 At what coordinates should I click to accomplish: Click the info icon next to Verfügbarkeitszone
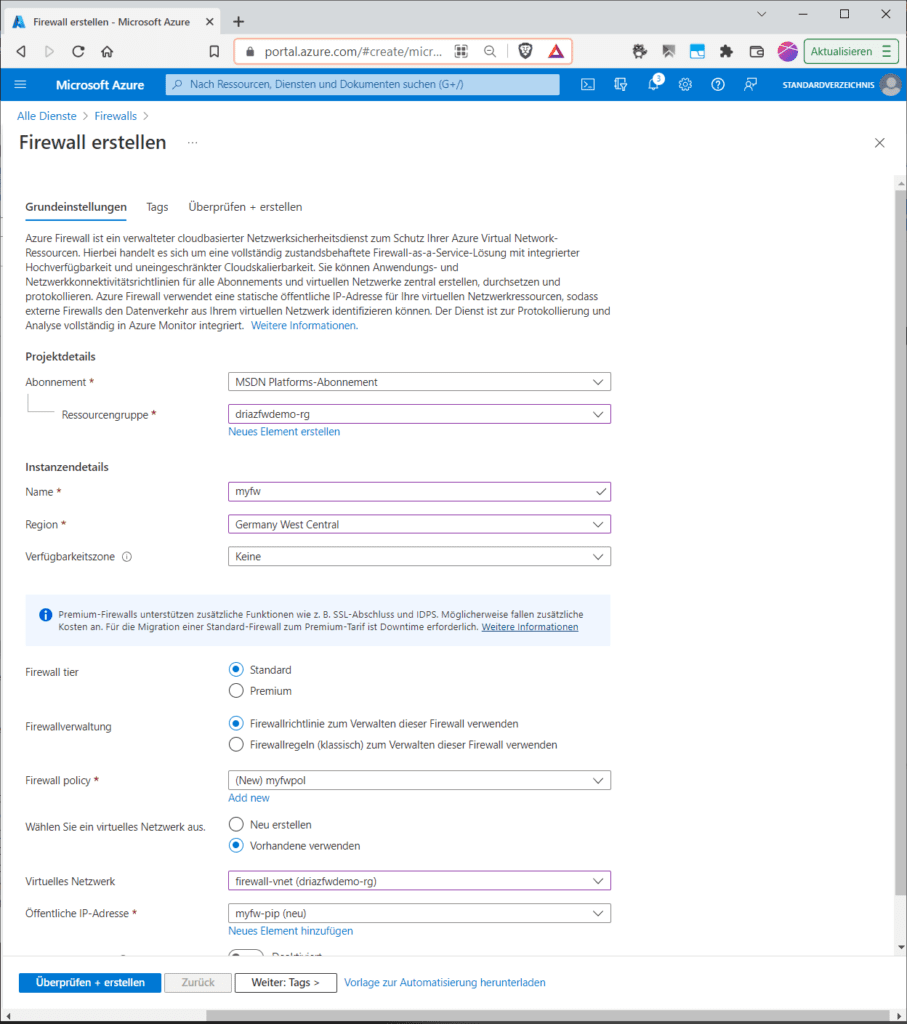127,556
